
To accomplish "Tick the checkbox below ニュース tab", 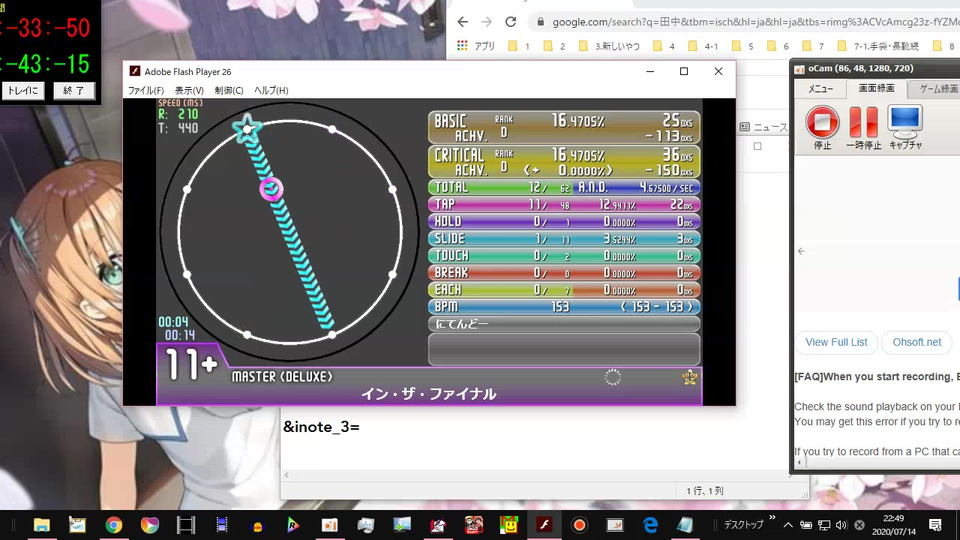I will point(757,146).
